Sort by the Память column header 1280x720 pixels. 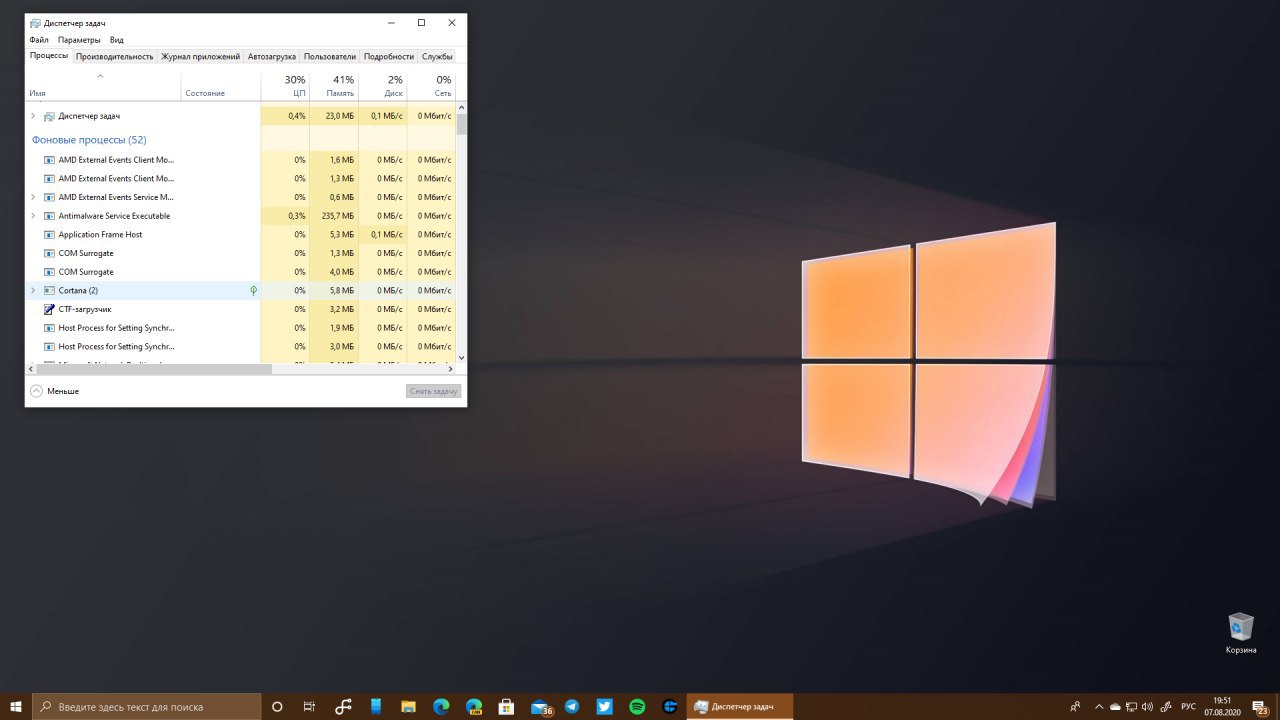click(334, 86)
